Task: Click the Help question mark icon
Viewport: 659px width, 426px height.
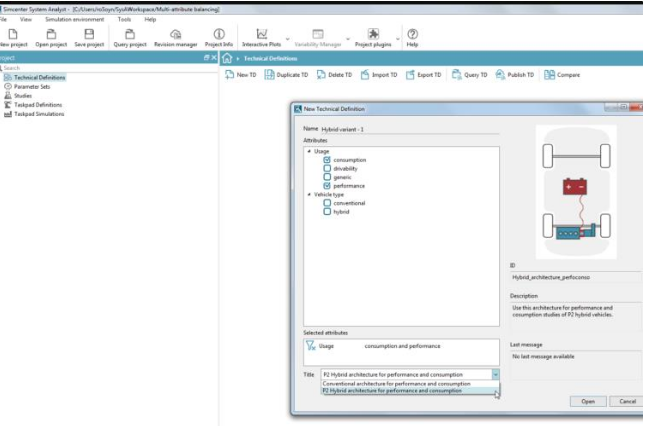Action: coord(412,34)
